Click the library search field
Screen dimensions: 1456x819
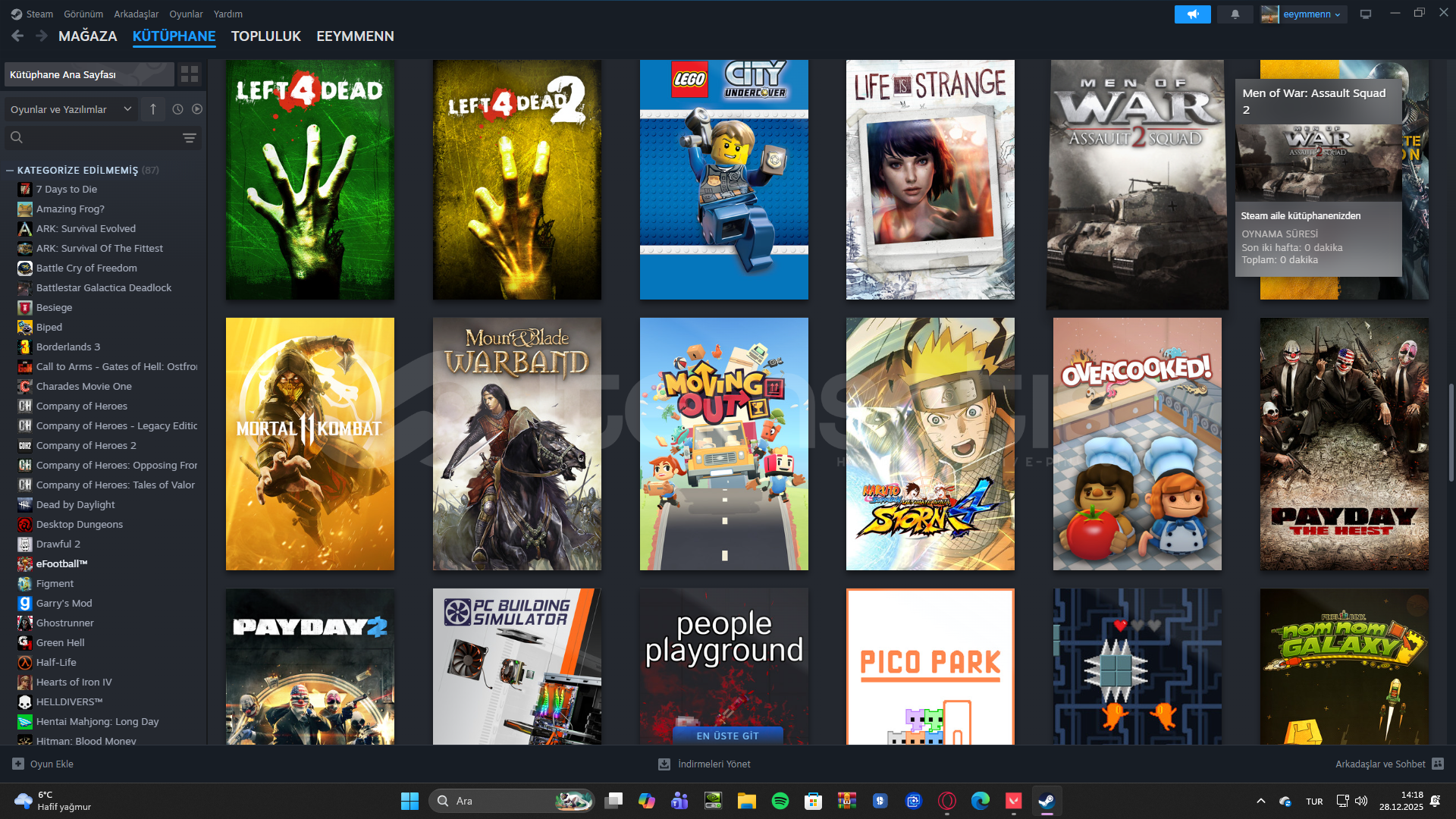(x=99, y=138)
